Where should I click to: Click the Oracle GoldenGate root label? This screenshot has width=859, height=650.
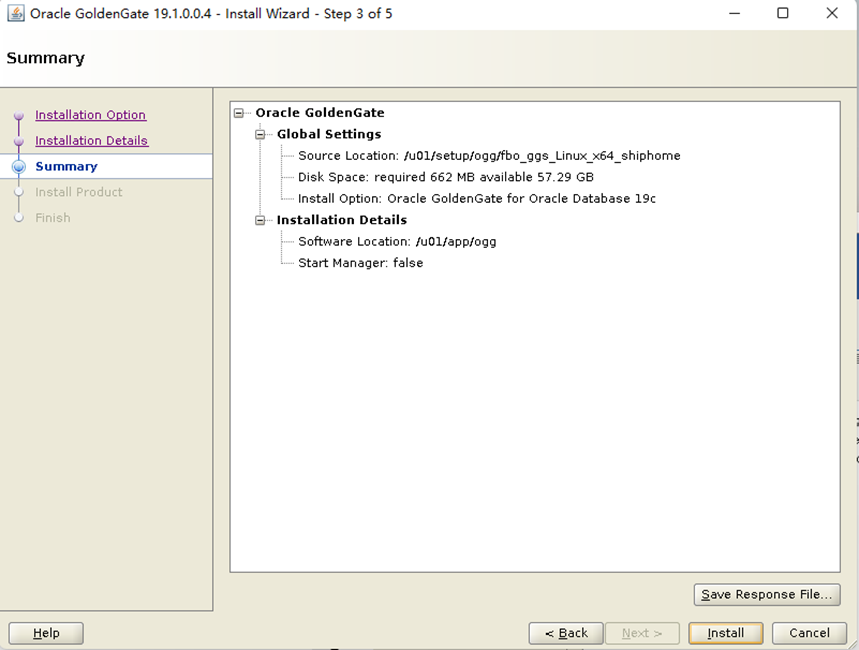click(320, 113)
